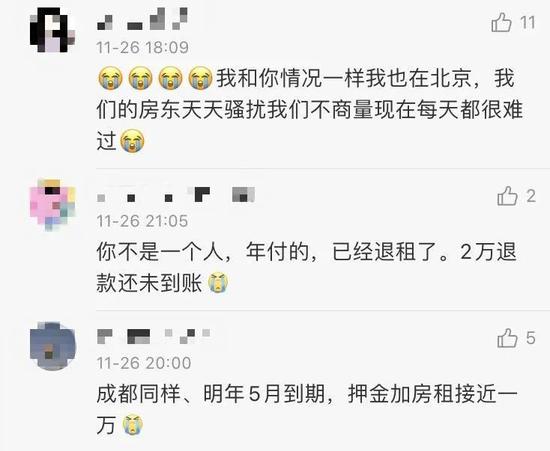Open the gray-blue round avatar profile
The height and width of the screenshot is (451, 550).
click(x=53, y=346)
